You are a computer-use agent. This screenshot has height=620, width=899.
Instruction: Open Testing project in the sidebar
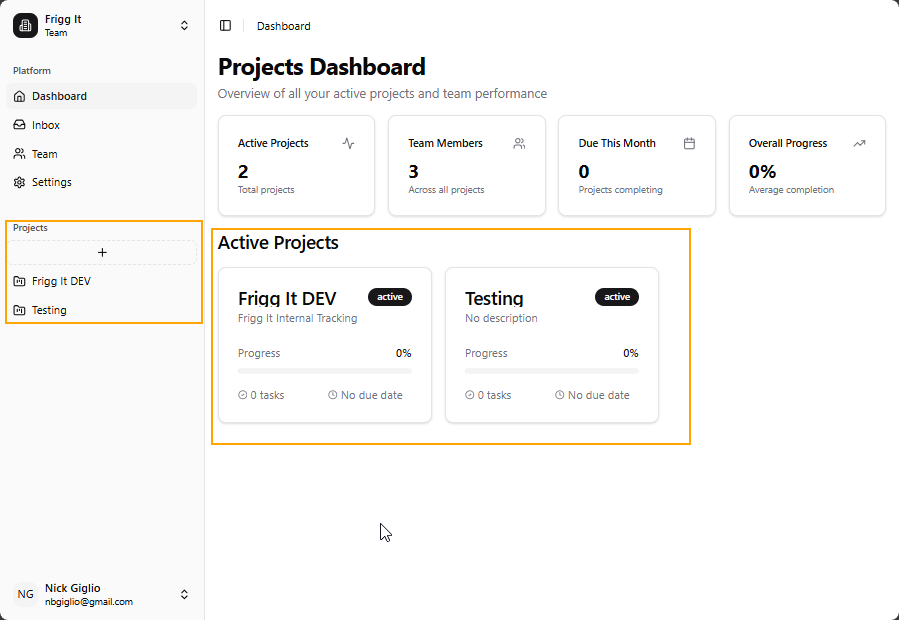49,310
